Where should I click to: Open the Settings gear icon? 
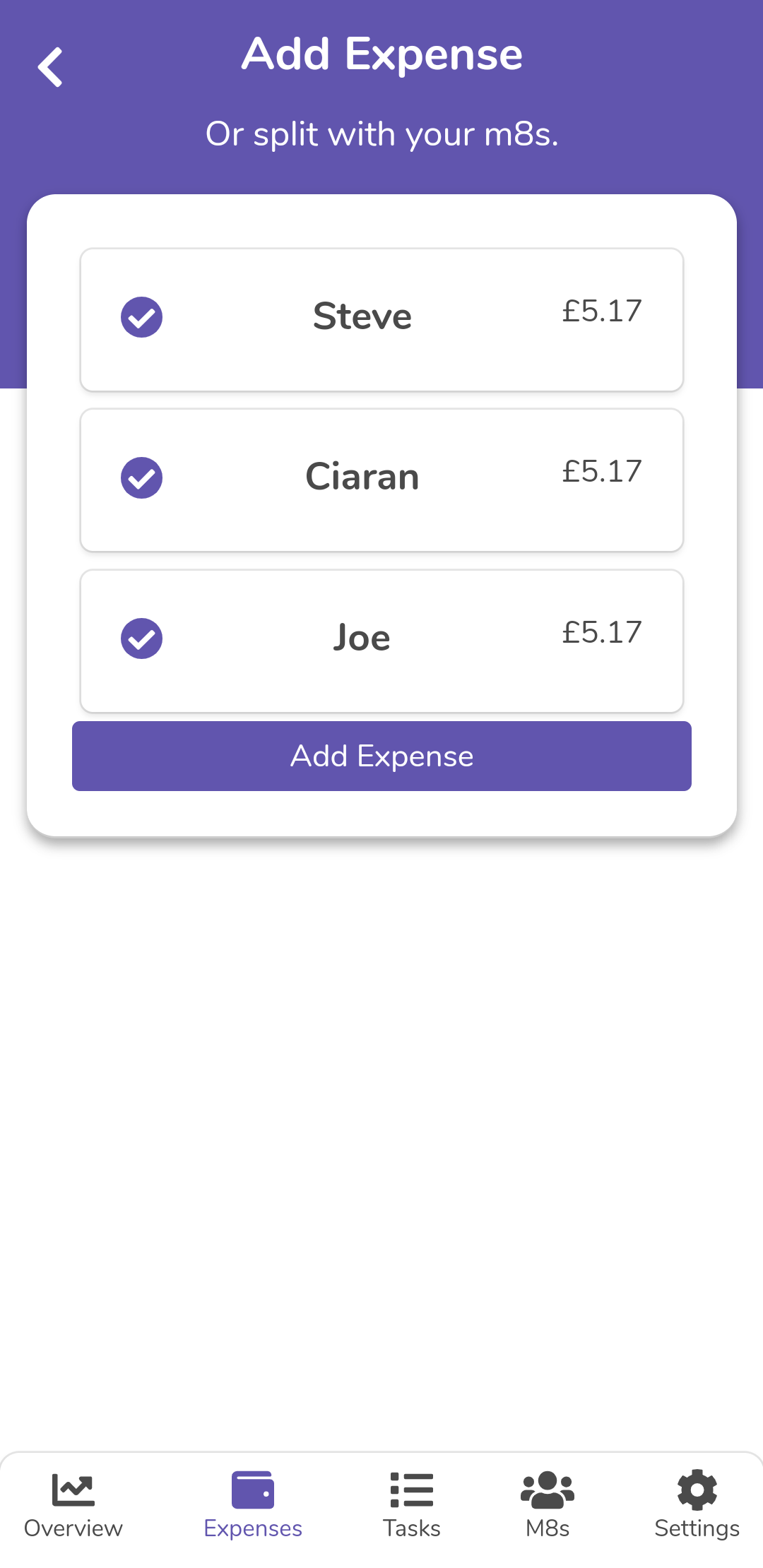697,1489
